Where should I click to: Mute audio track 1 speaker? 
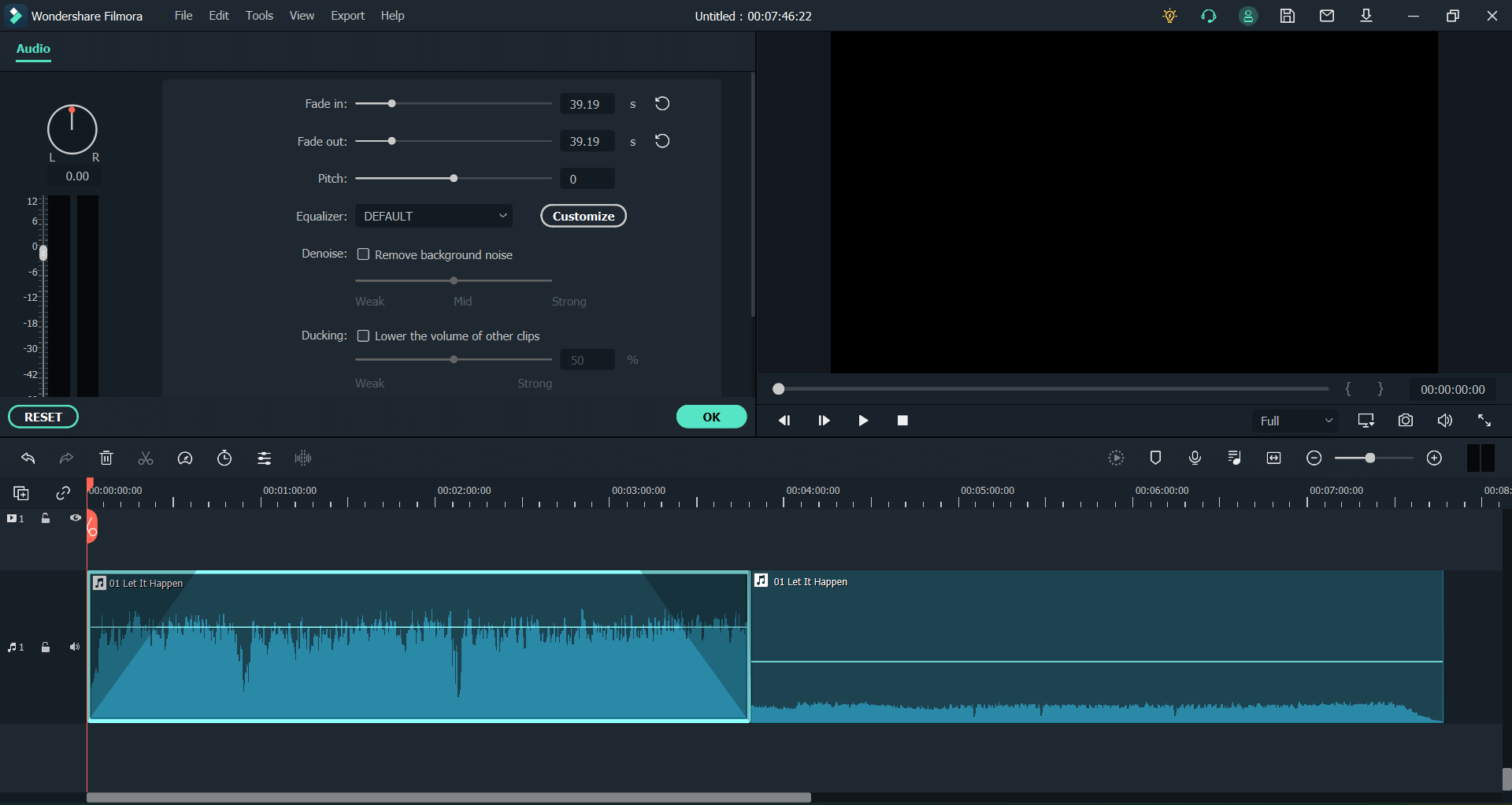75,647
